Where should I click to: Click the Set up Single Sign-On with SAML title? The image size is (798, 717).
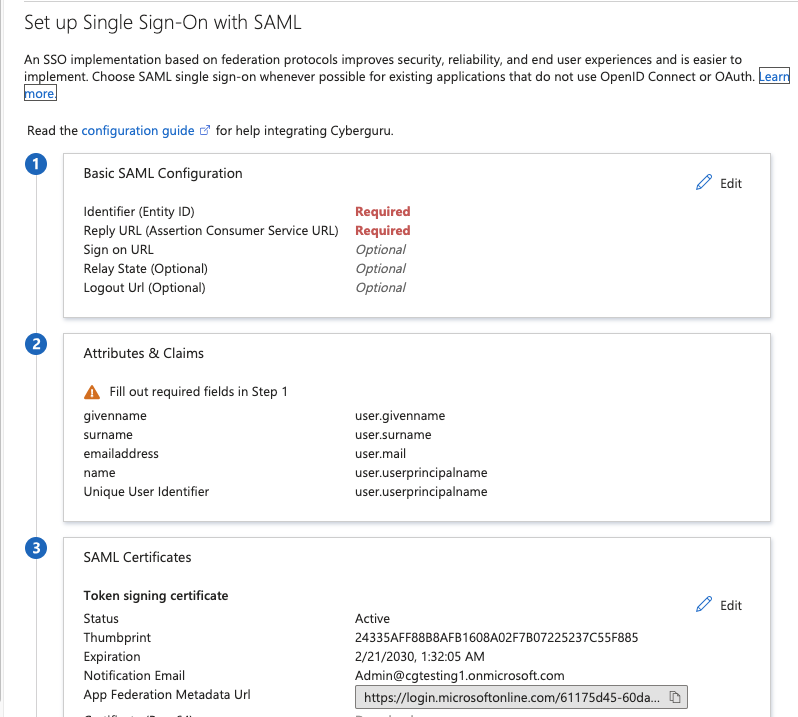(x=163, y=23)
